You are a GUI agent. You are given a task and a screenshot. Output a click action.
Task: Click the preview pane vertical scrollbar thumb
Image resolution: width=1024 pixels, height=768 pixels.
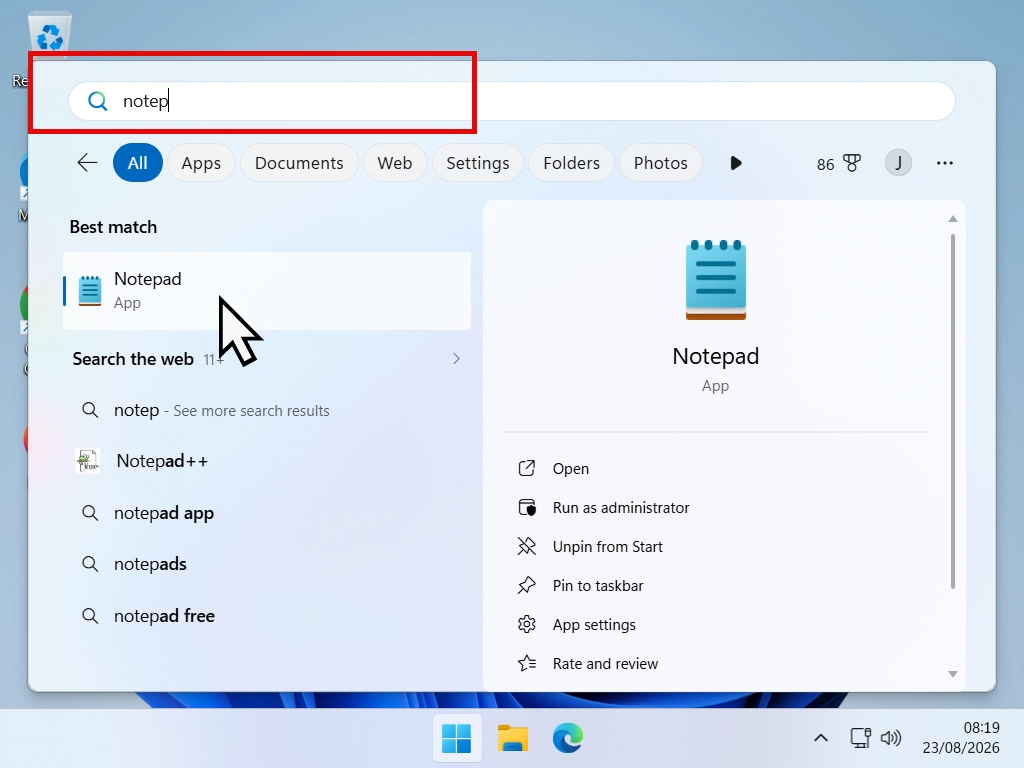pos(953,411)
